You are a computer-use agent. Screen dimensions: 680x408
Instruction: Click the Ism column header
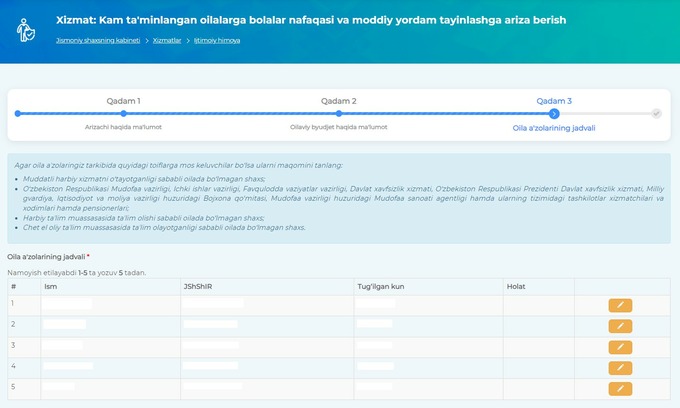click(50, 286)
